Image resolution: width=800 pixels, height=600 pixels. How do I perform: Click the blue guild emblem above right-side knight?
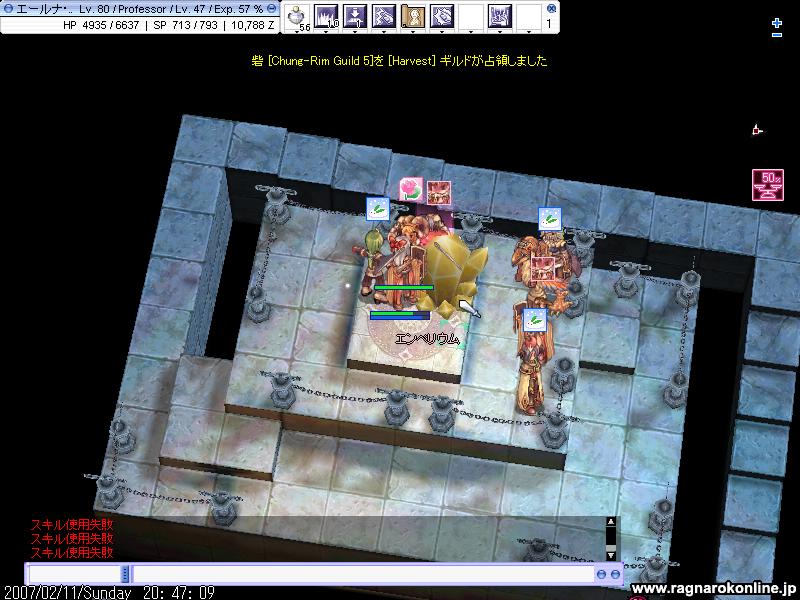(x=550, y=219)
